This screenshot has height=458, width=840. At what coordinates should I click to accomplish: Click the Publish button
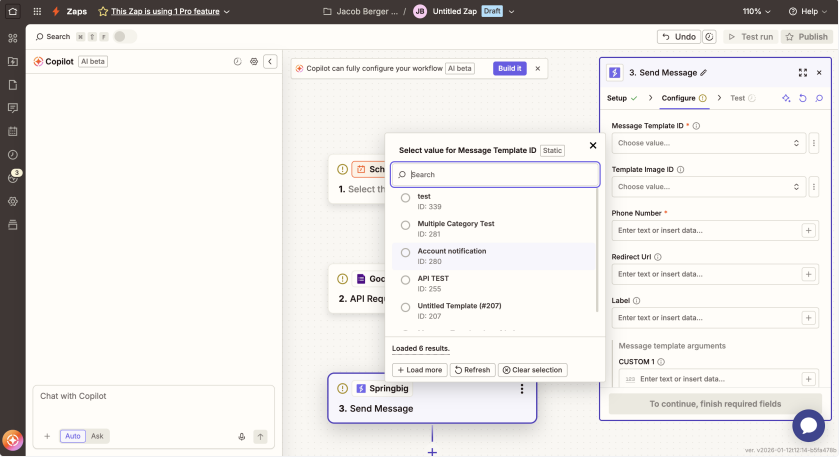pos(806,37)
